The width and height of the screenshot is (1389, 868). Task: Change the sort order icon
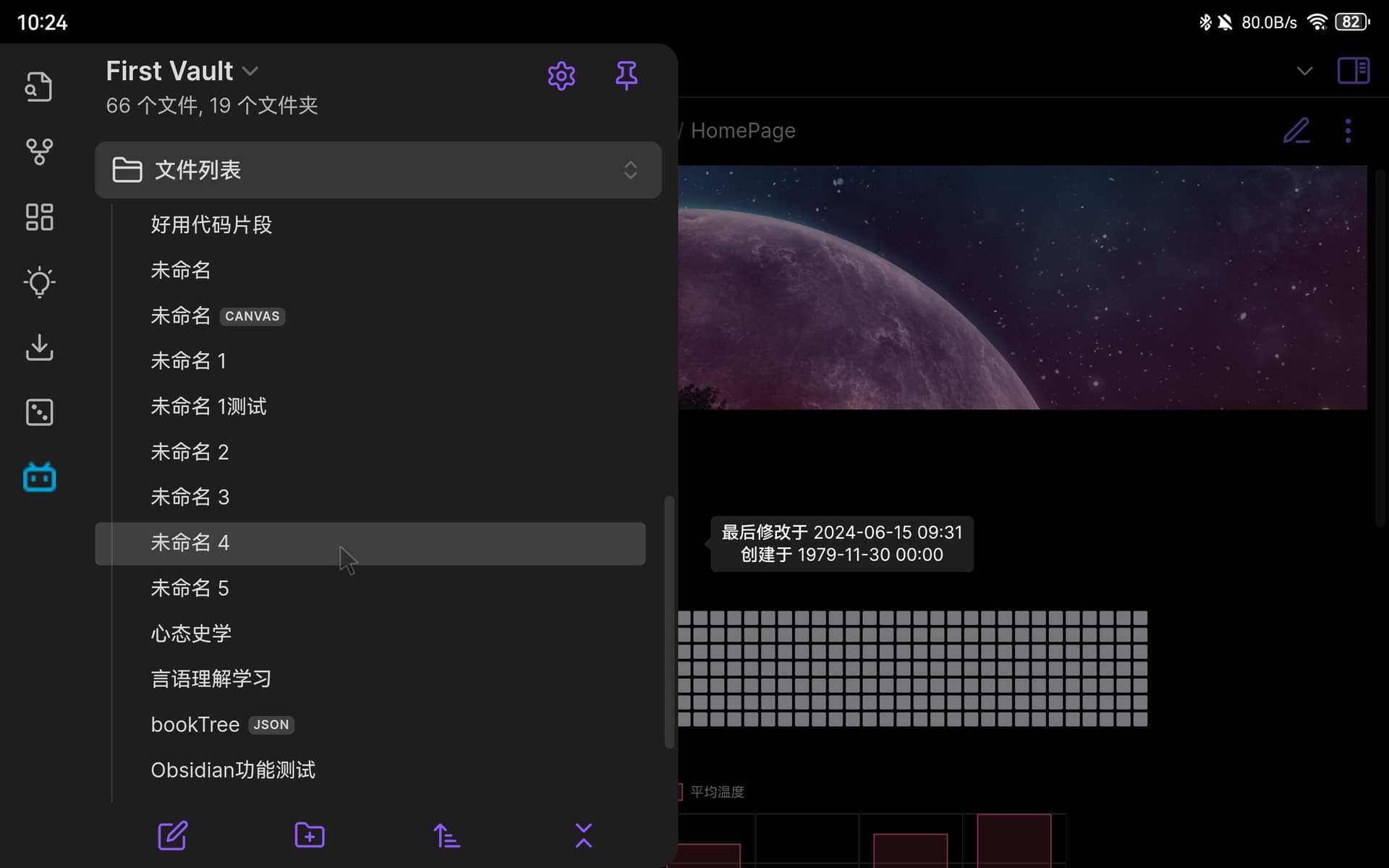coord(446,835)
